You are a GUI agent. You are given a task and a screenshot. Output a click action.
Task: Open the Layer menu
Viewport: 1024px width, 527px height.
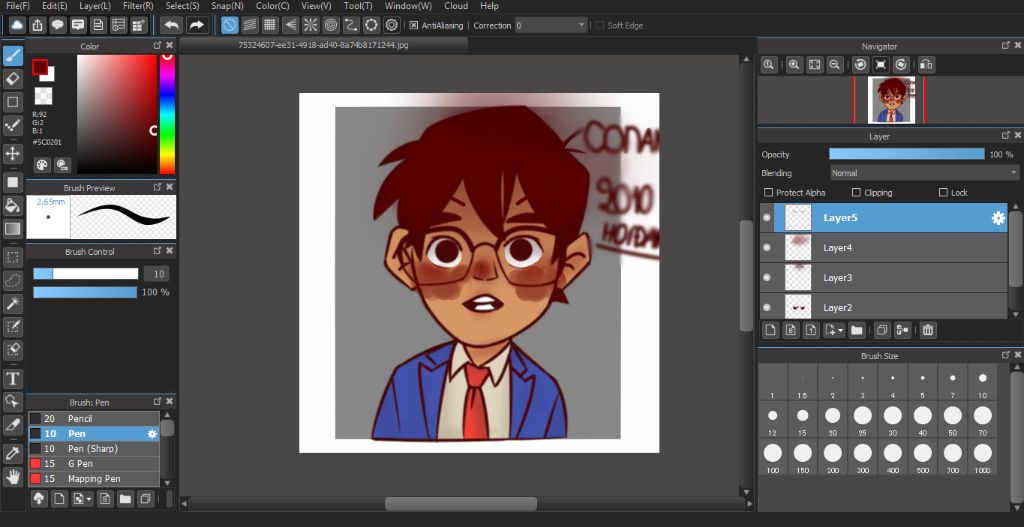coord(95,6)
